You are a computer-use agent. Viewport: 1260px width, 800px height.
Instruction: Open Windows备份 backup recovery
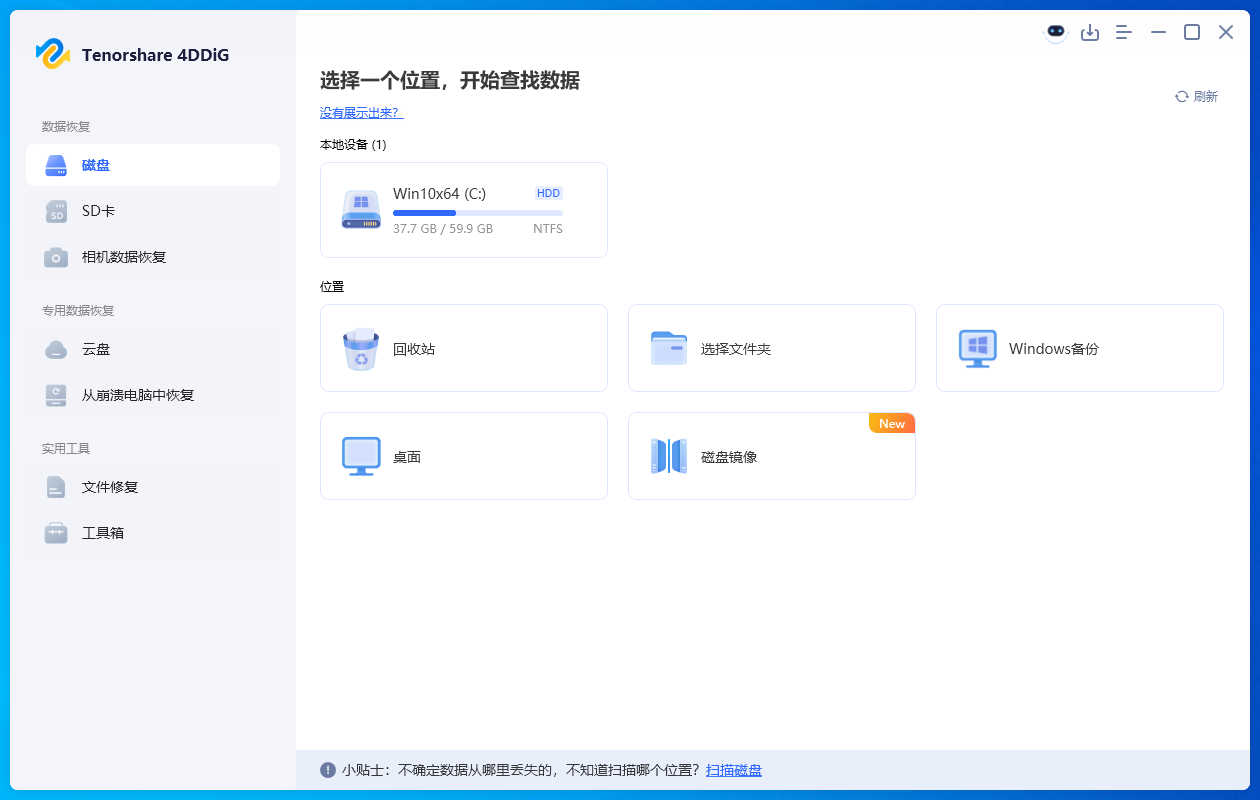[1079, 348]
